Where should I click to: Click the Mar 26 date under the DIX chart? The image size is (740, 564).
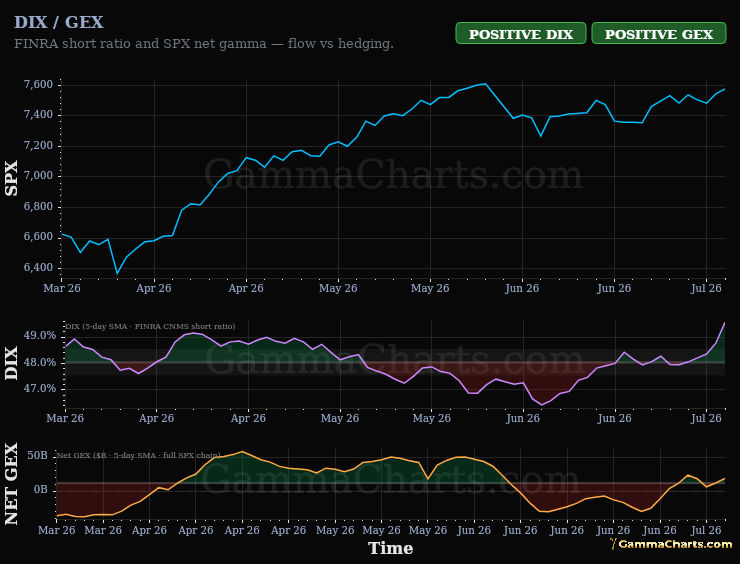click(x=65, y=418)
